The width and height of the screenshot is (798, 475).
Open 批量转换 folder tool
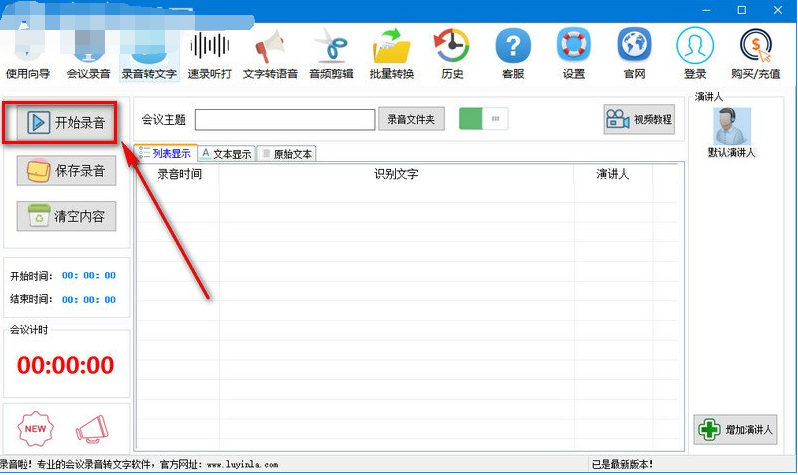pos(392,55)
